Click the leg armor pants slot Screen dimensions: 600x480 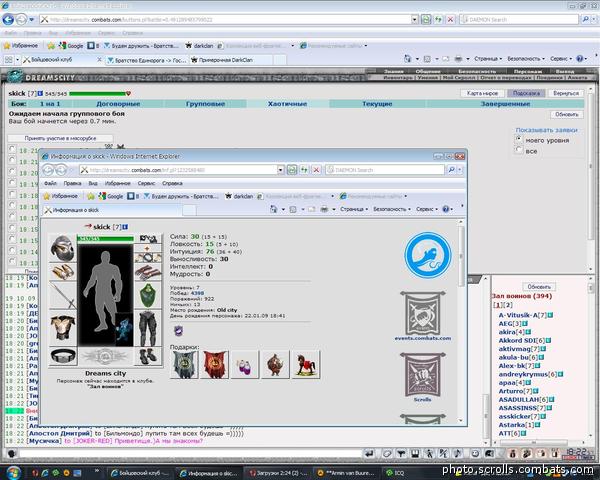coord(148,328)
